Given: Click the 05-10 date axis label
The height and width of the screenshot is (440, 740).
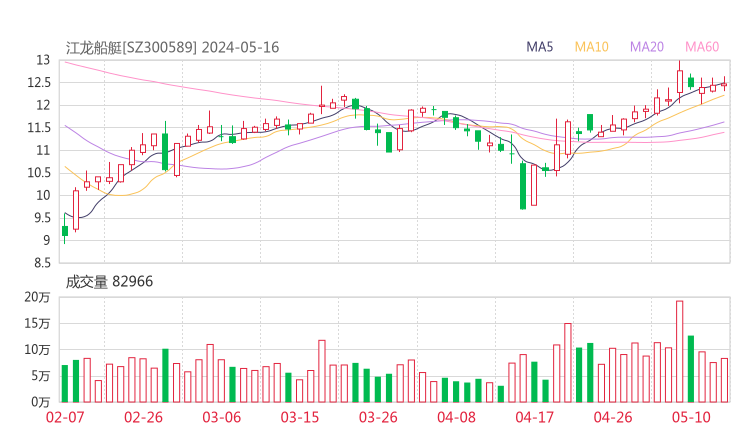Looking at the screenshot, I should pyautogui.click(x=691, y=417).
